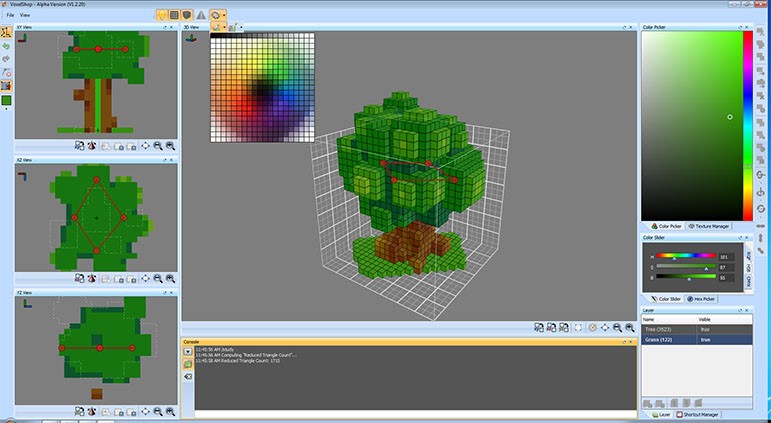Image resolution: width=771 pixels, height=423 pixels.
Task: Click the undo arrow in left toolbar
Action: [6, 45]
